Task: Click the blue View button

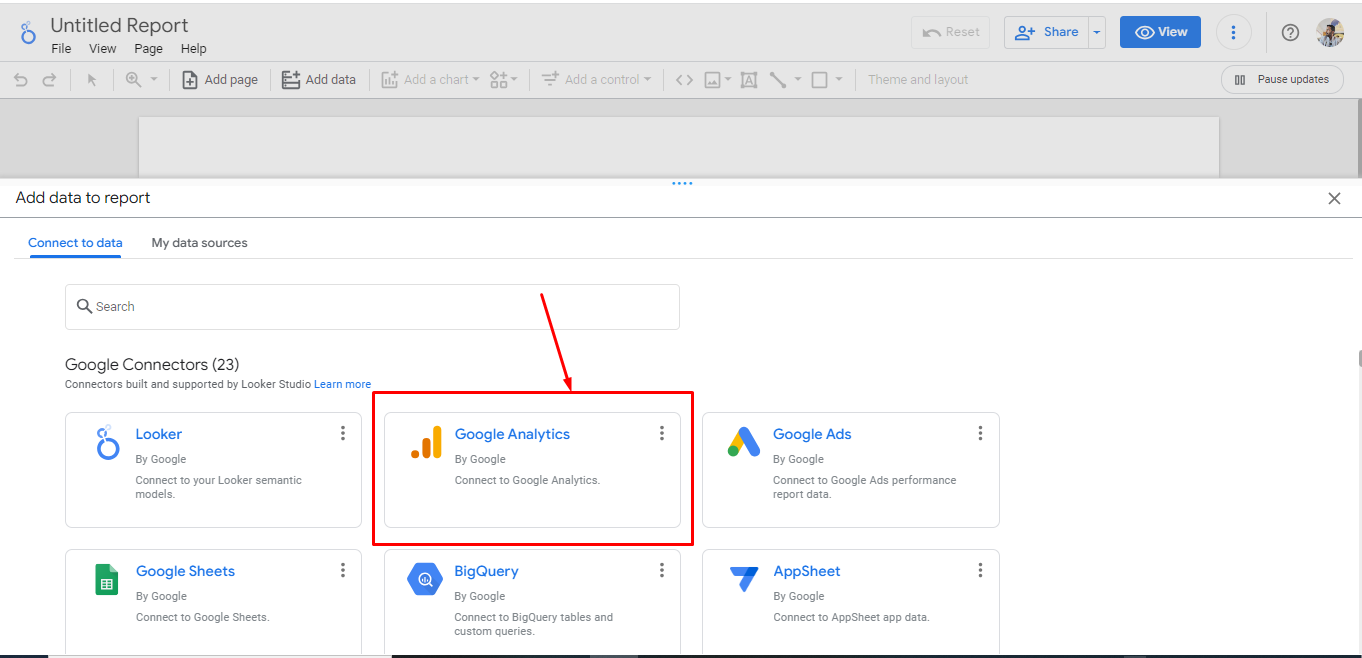Action: click(1160, 32)
